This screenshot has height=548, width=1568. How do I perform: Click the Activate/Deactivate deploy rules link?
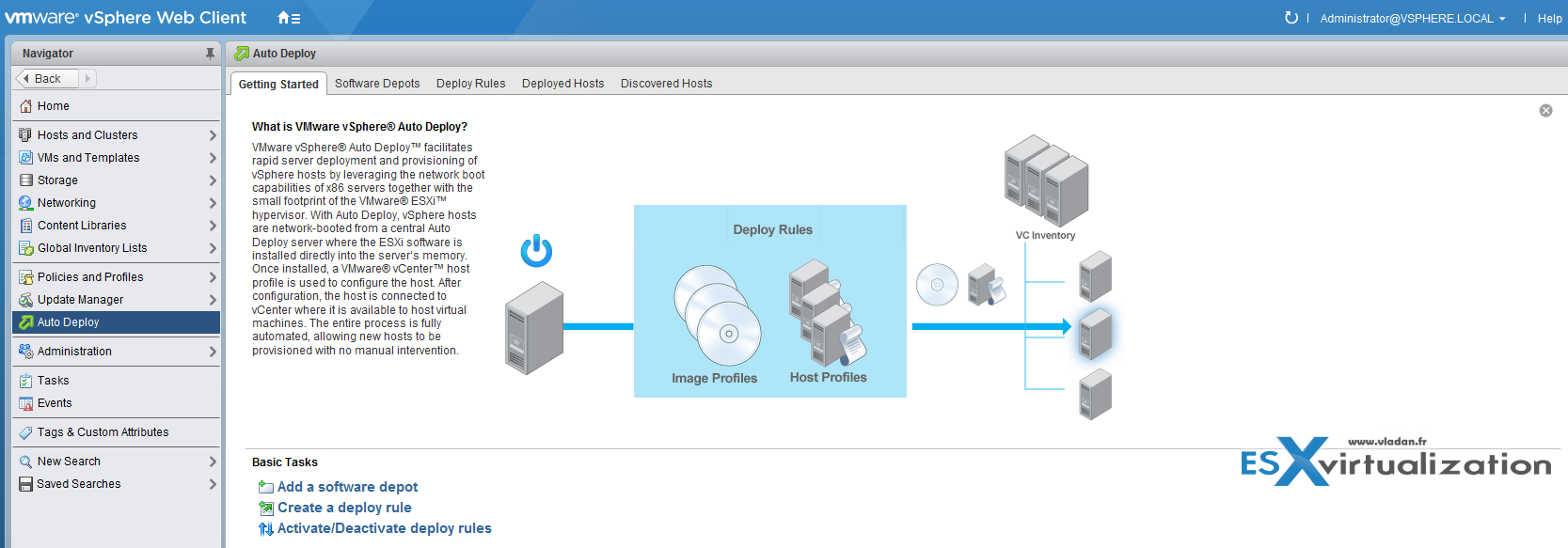[x=384, y=528]
